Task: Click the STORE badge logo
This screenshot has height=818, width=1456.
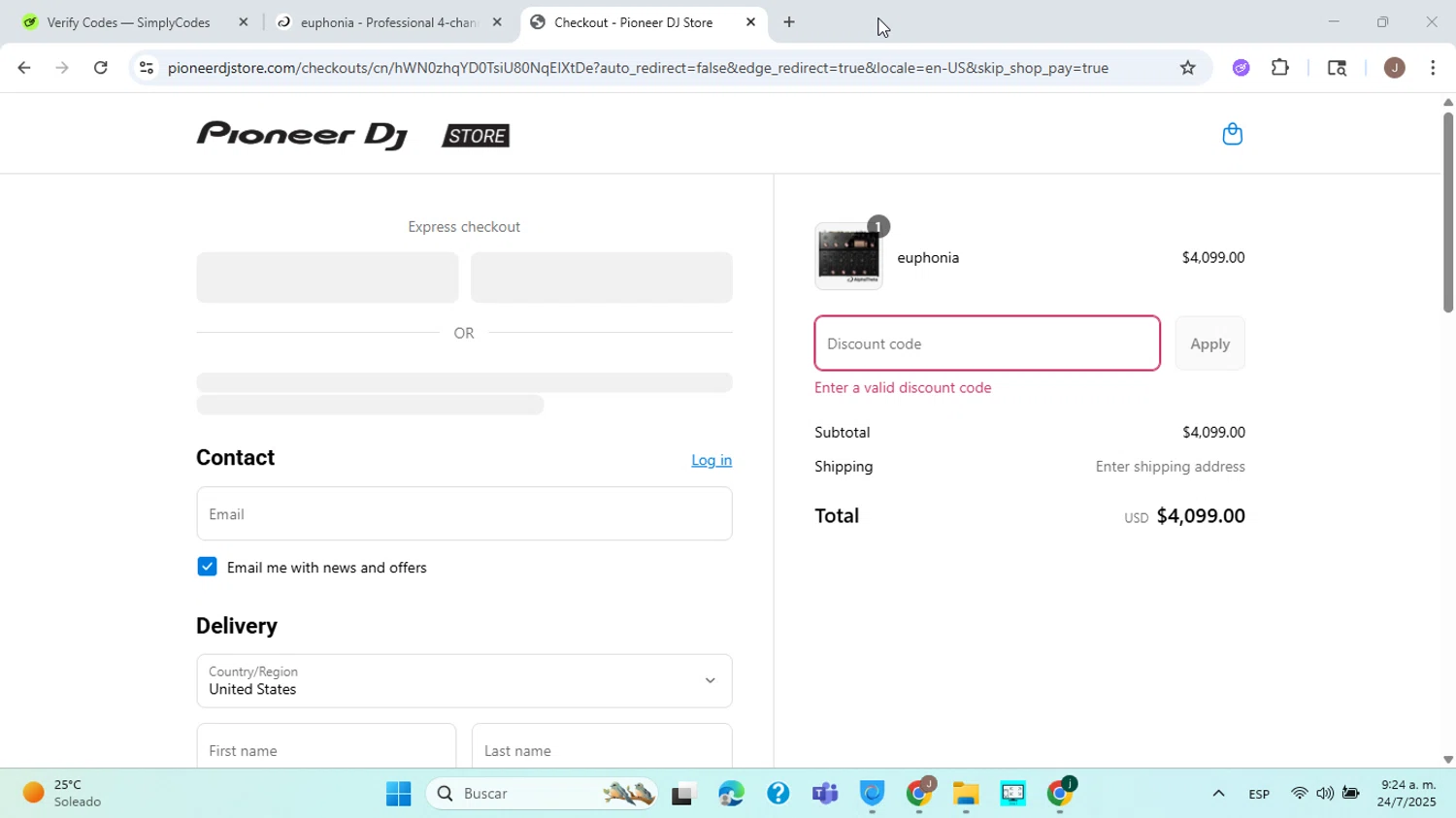Action: tap(476, 136)
